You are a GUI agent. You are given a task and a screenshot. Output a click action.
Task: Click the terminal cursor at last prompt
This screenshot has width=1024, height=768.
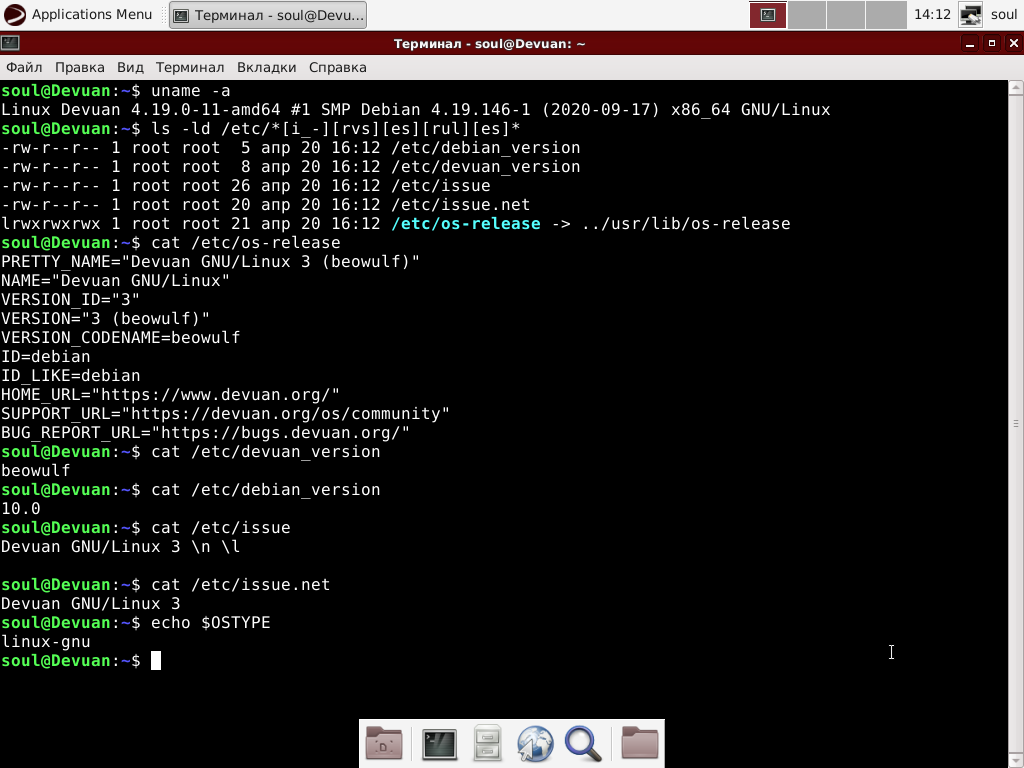click(155, 661)
